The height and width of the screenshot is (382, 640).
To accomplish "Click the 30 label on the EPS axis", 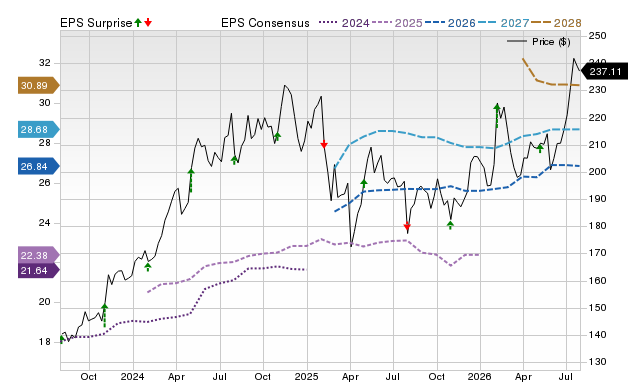I will click(45, 103).
